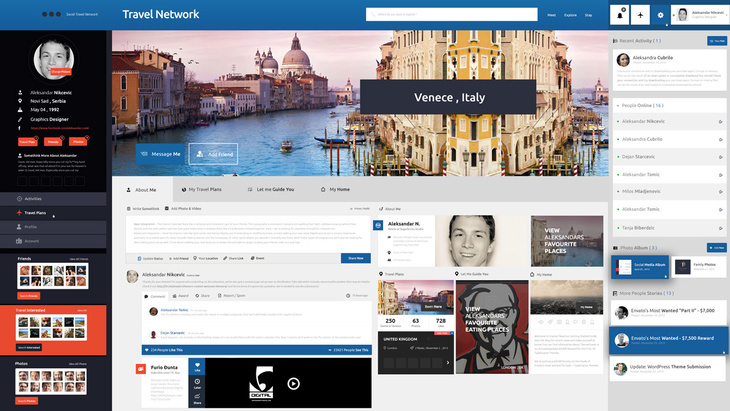
Task: Click the Photo Album add button
Action: click(717, 248)
